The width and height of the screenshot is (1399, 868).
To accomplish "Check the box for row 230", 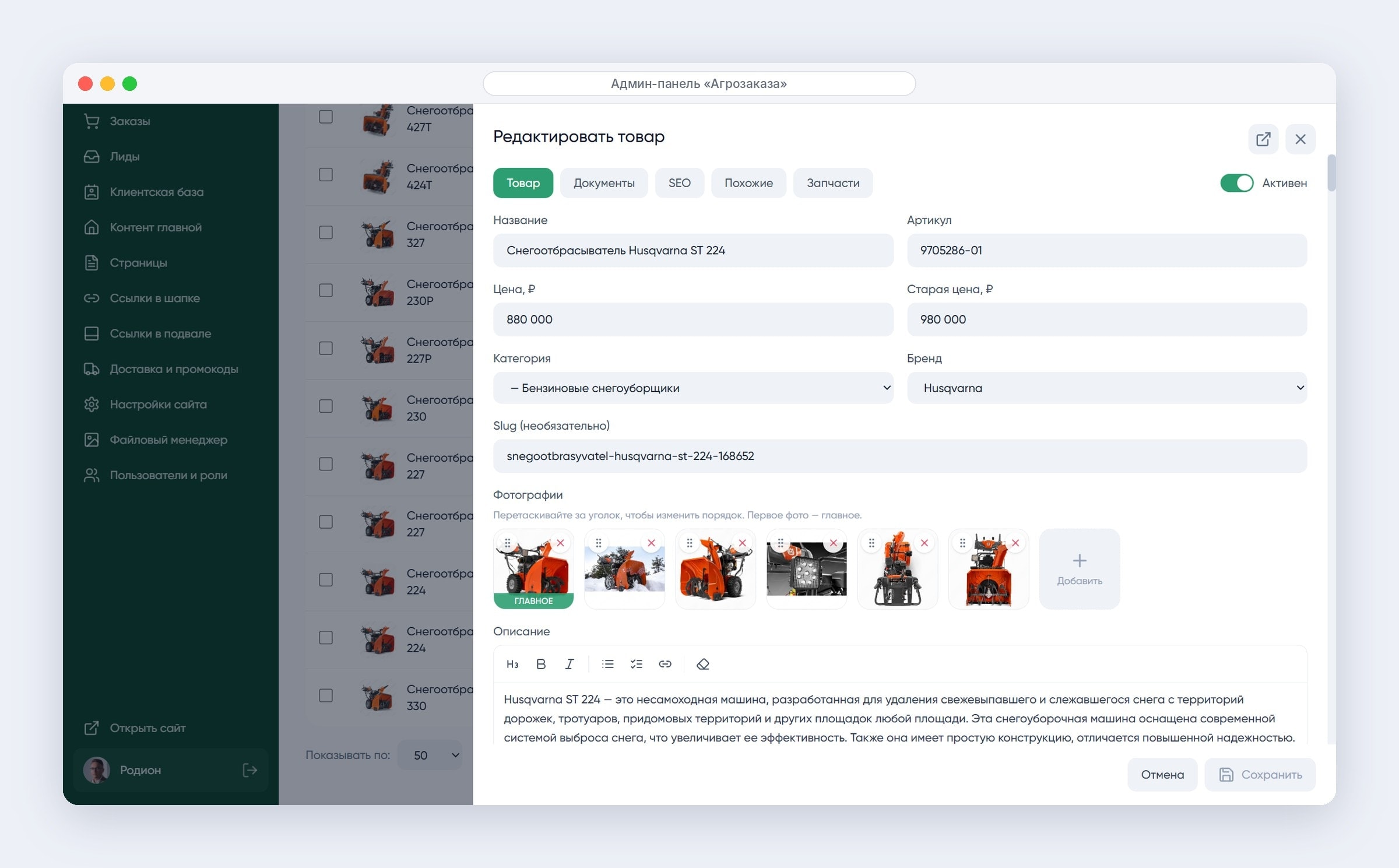I will pyautogui.click(x=326, y=406).
